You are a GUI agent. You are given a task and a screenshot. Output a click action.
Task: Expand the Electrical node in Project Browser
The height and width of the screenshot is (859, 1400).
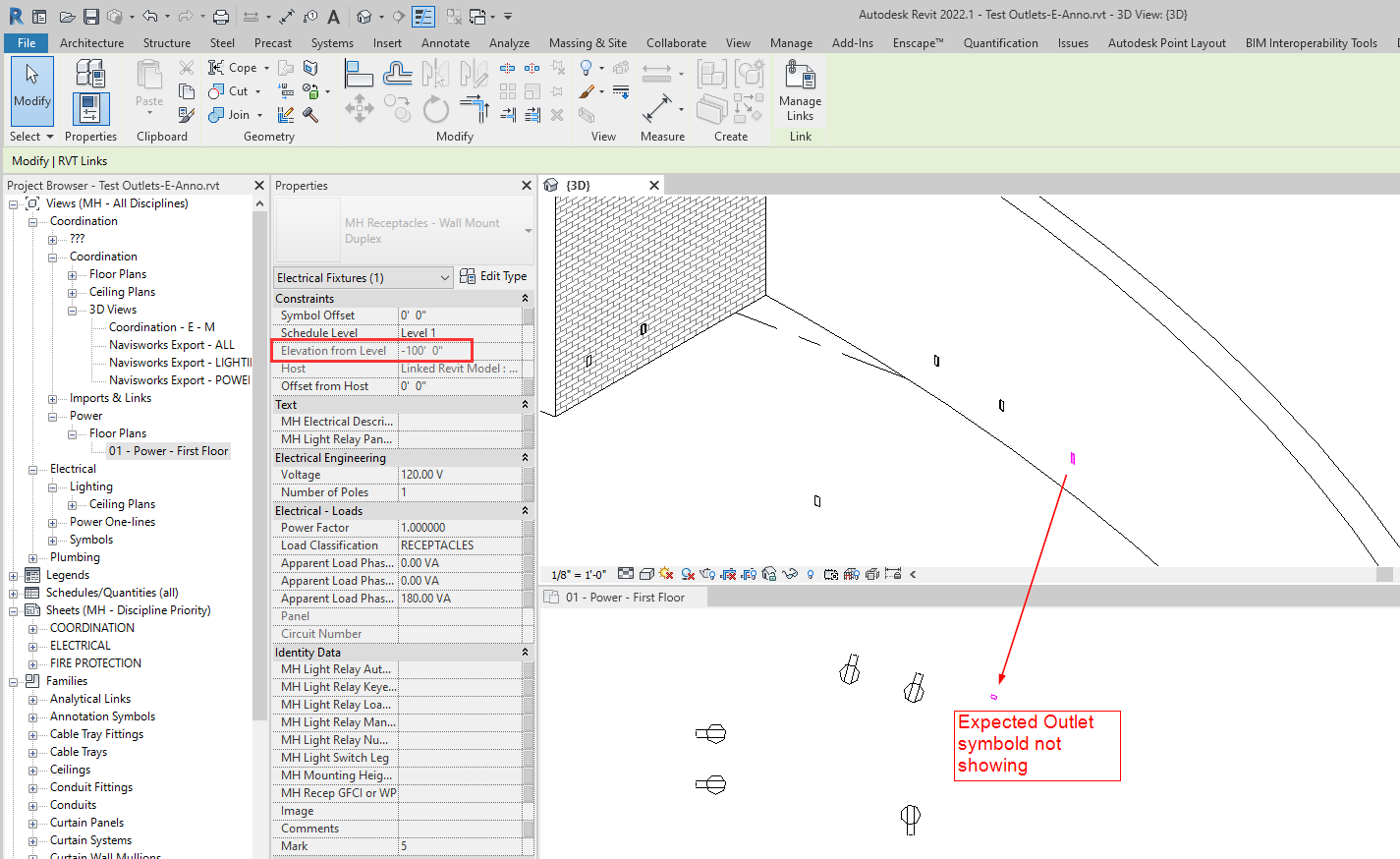(30, 468)
